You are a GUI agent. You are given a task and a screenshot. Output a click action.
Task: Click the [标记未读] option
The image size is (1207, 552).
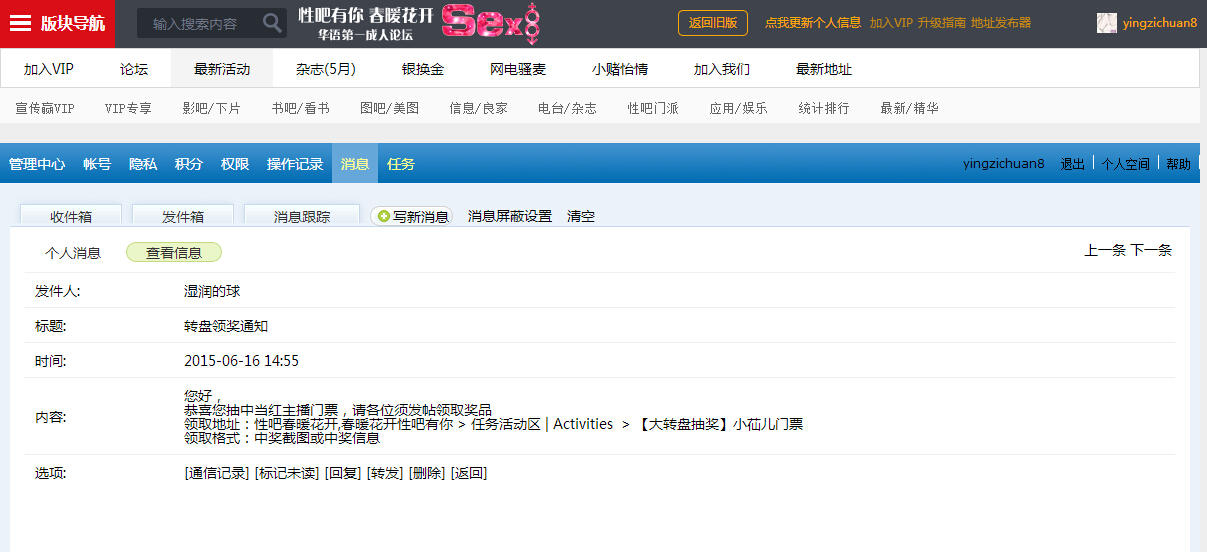pyautogui.click(x=287, y=473)
